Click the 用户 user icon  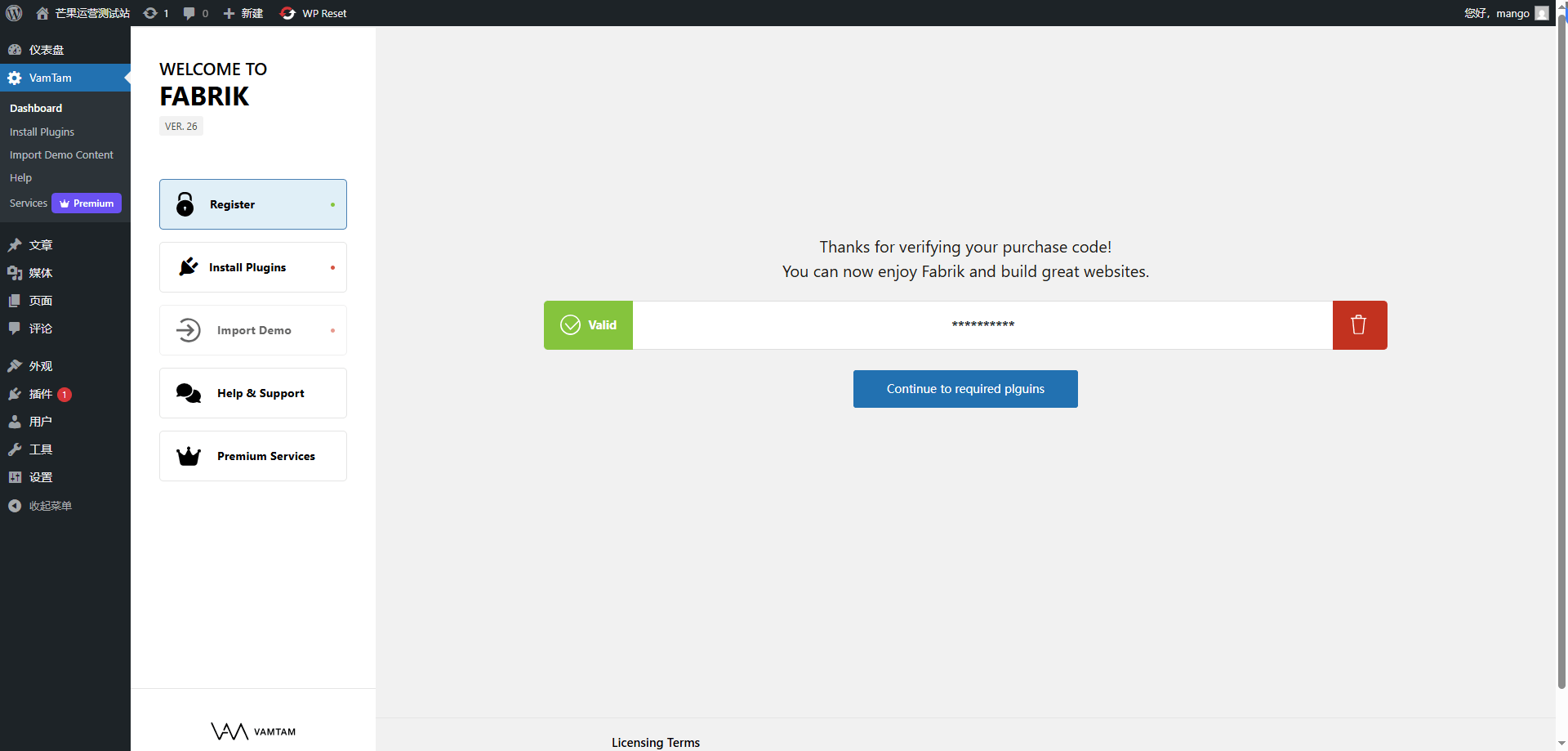15,422
